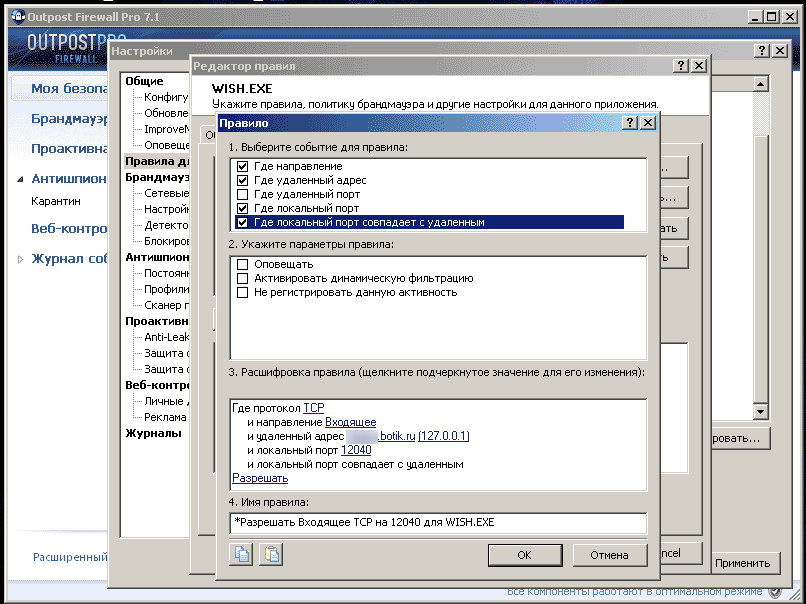Screen dimensions: 806x604
Task: Toggle 'Где локальный порт совпадает с удаленным'
Action: pos(243,223)
